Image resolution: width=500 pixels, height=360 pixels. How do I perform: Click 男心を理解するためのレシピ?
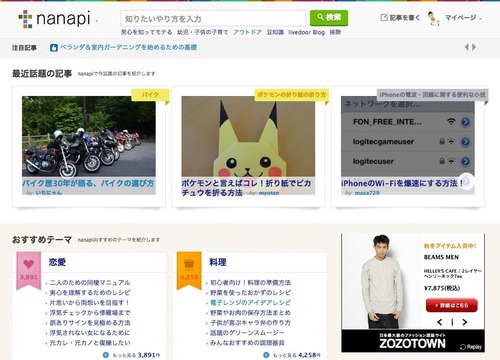[90, 293]
